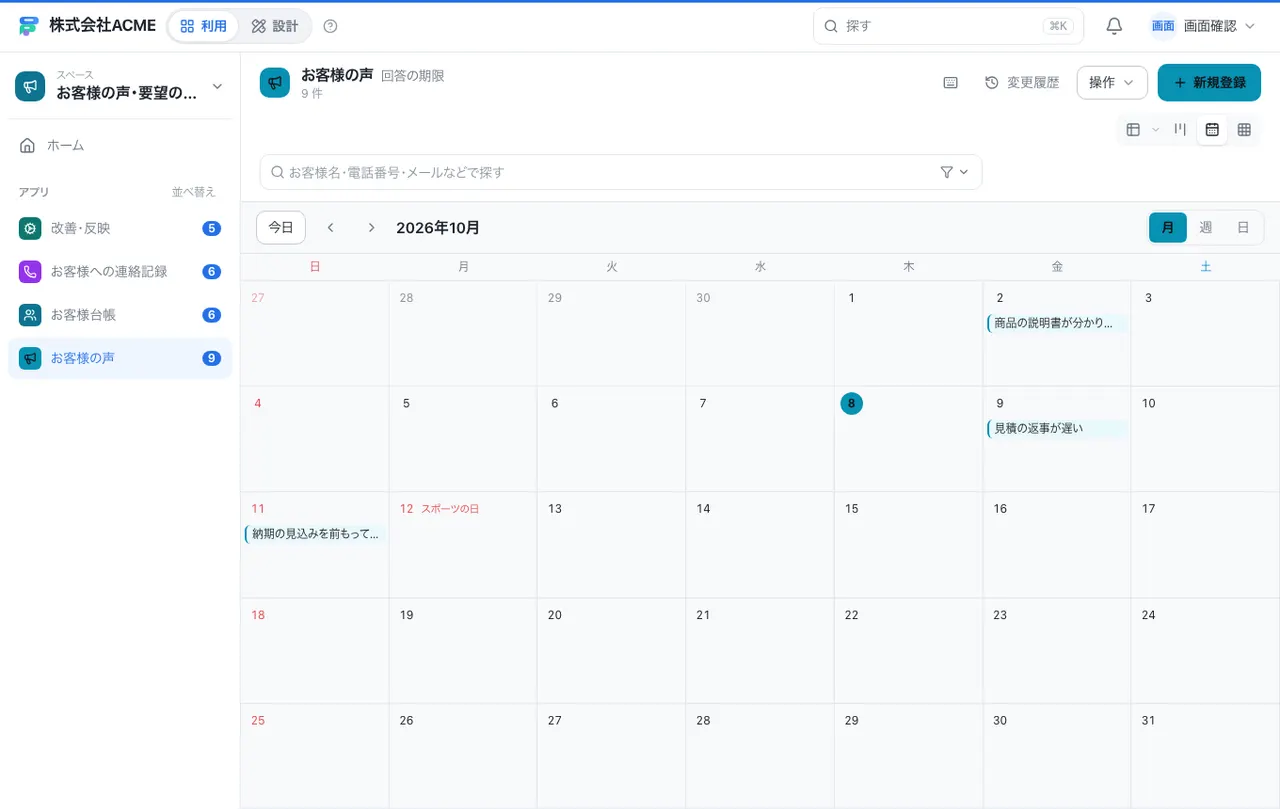Open 変更履歴 change history
Image resolution: width=1280 pixels, height=809 pixels.
coord(1022,83)
